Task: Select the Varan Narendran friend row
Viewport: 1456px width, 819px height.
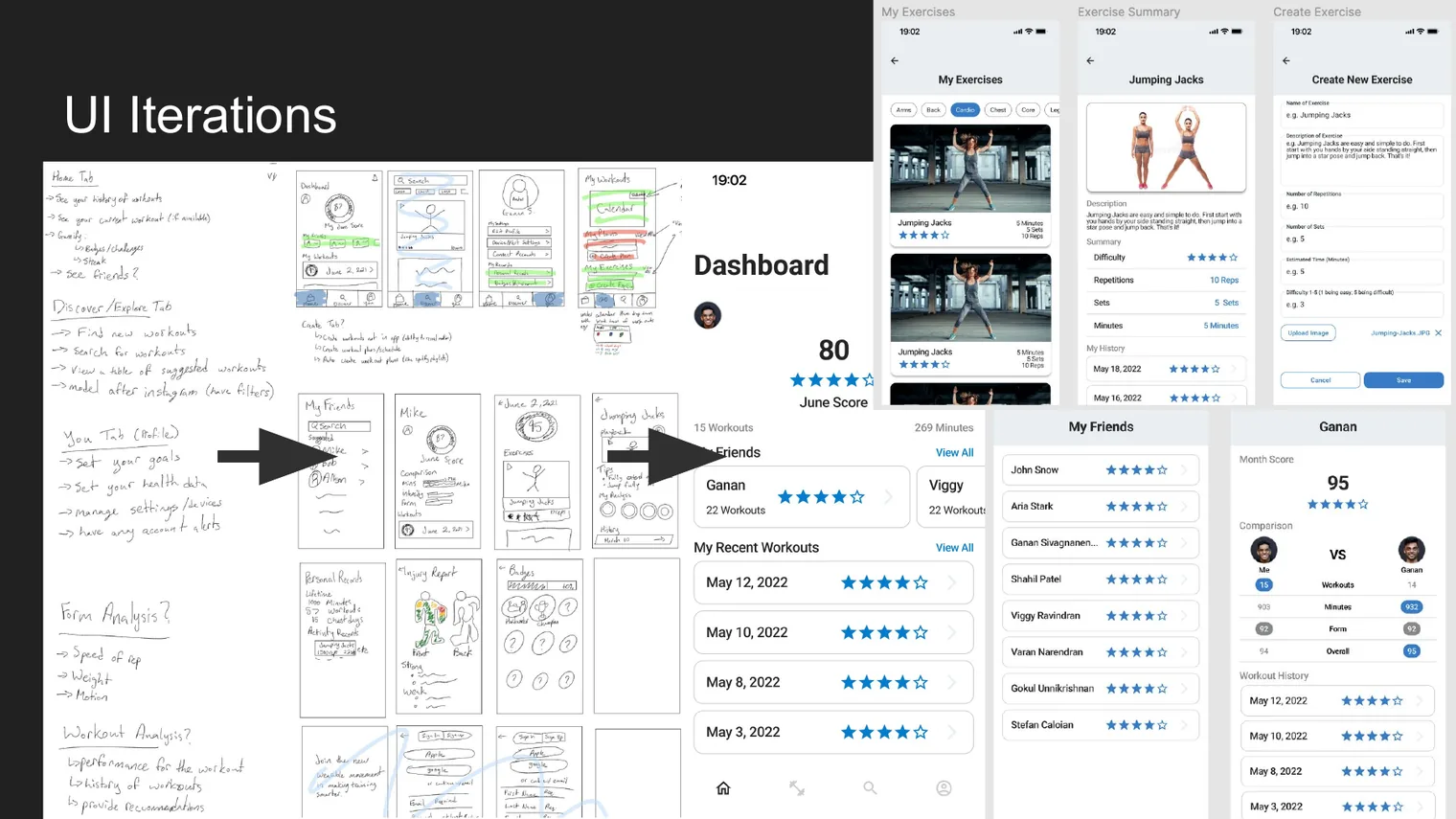Action: 1100,652
